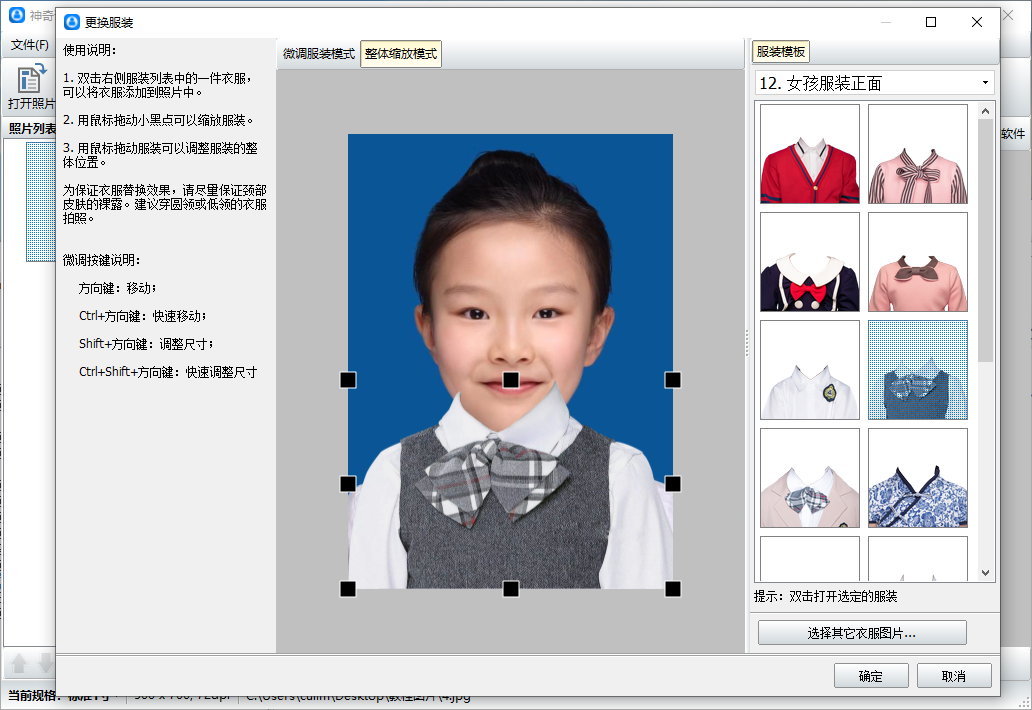Open the 文件(F) menu
Screen dimensions: 1032x710
(x=30, y=45)
